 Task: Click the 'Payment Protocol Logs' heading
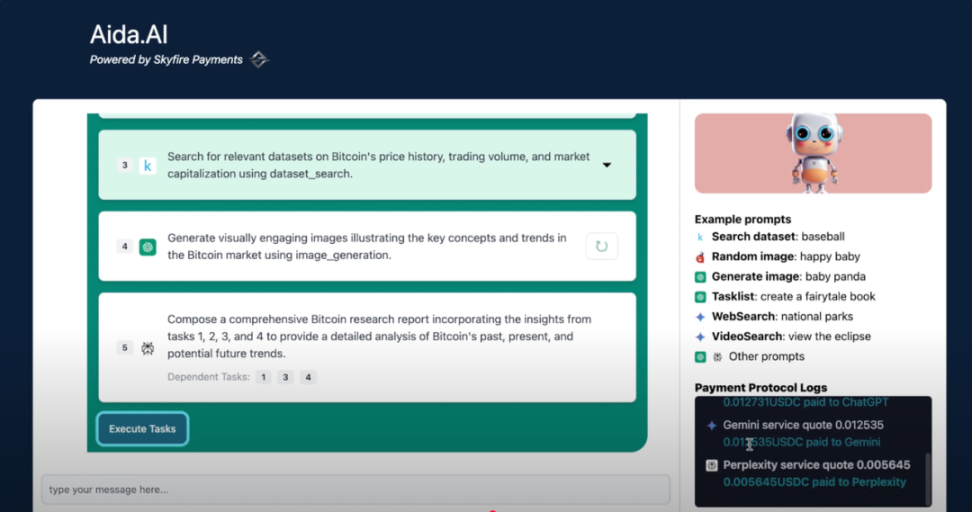(761, 387)
